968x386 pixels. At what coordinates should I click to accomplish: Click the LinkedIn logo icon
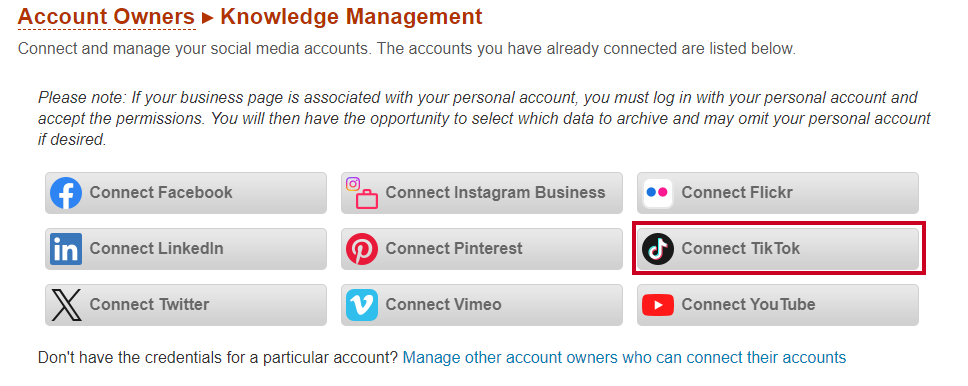tap(66, 249)
